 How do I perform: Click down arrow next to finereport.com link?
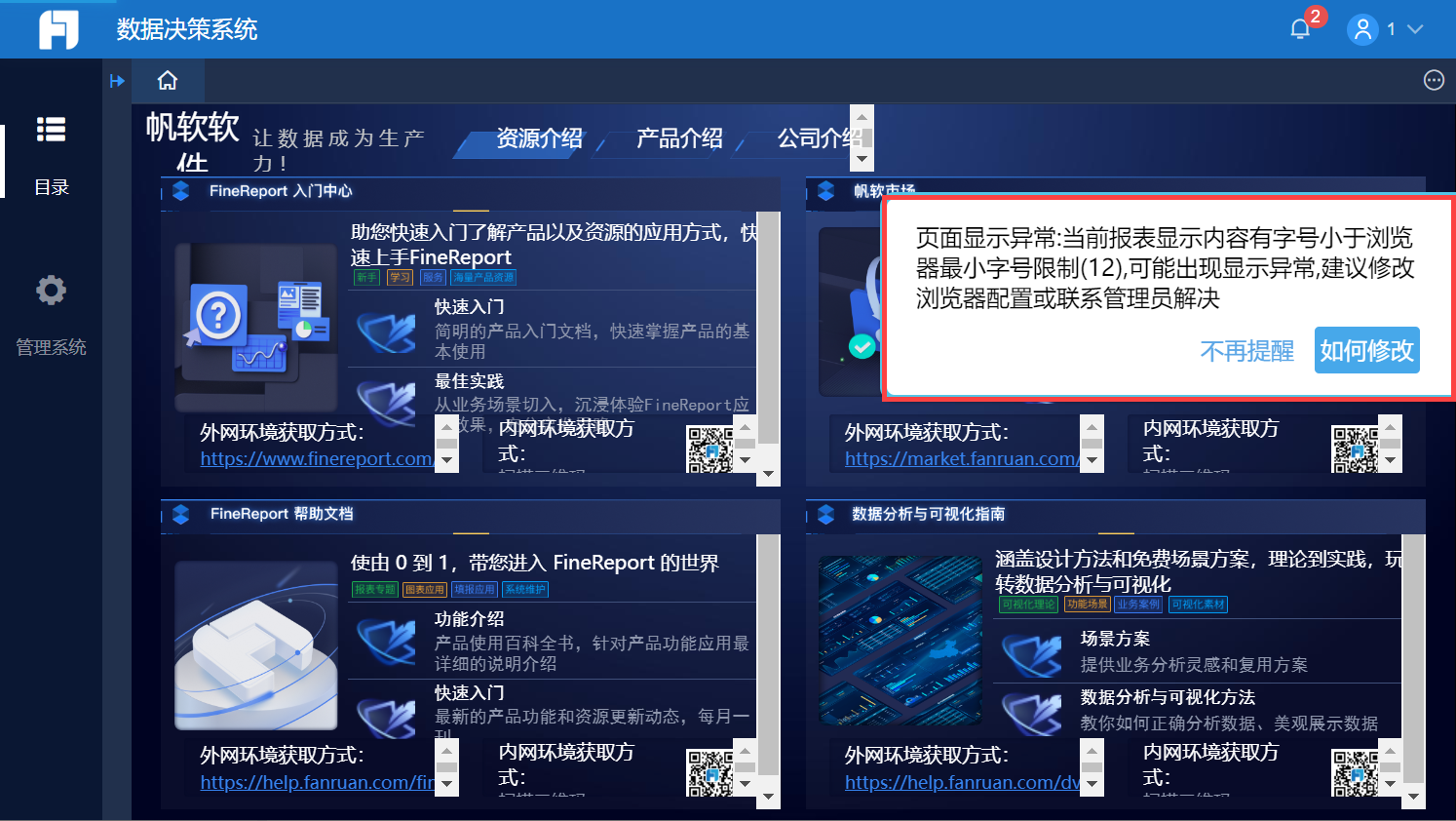pyautogui.click(x=447, y=461)
